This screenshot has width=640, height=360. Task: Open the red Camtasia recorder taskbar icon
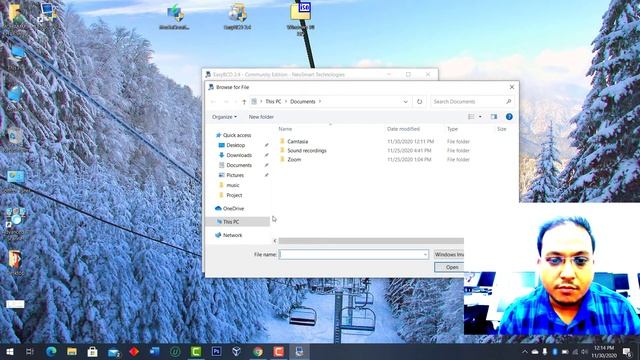tap(278, 351)
